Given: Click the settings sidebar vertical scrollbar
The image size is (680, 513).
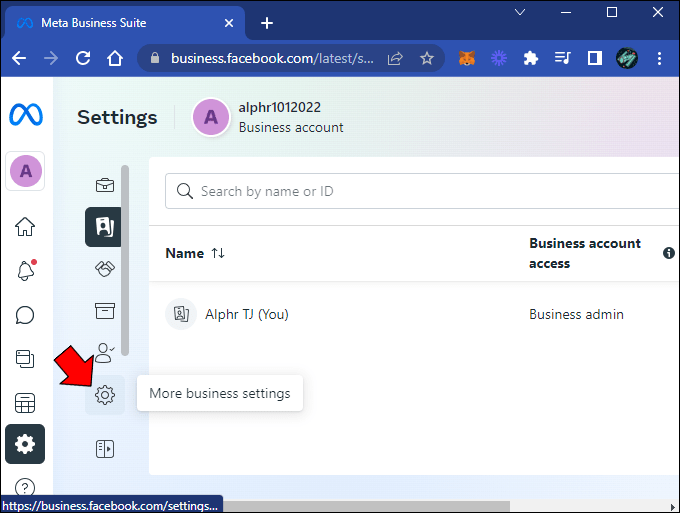Looking at the screenshot, I should [125, 260].
